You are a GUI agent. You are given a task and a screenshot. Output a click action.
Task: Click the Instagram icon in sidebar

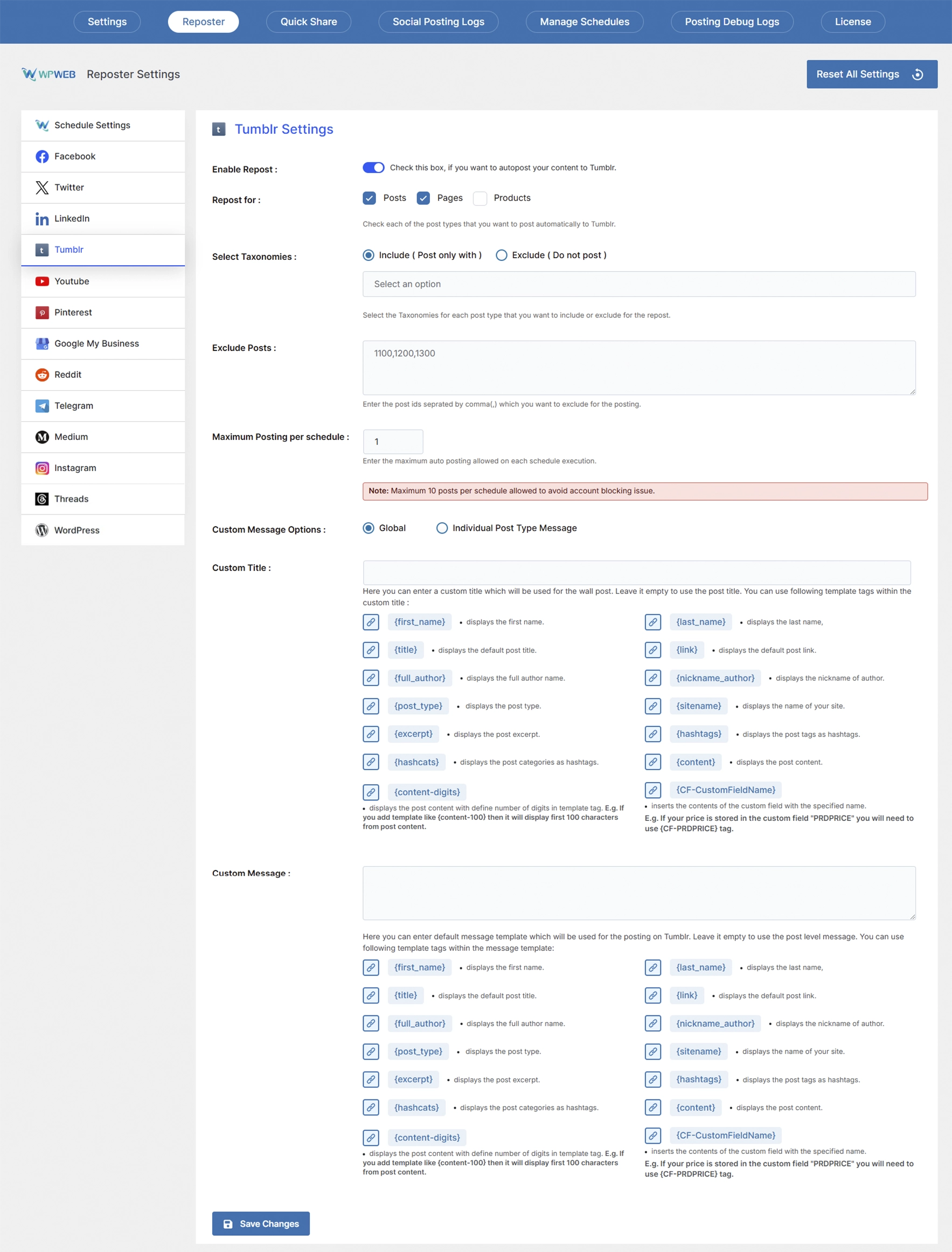(42, 468)
